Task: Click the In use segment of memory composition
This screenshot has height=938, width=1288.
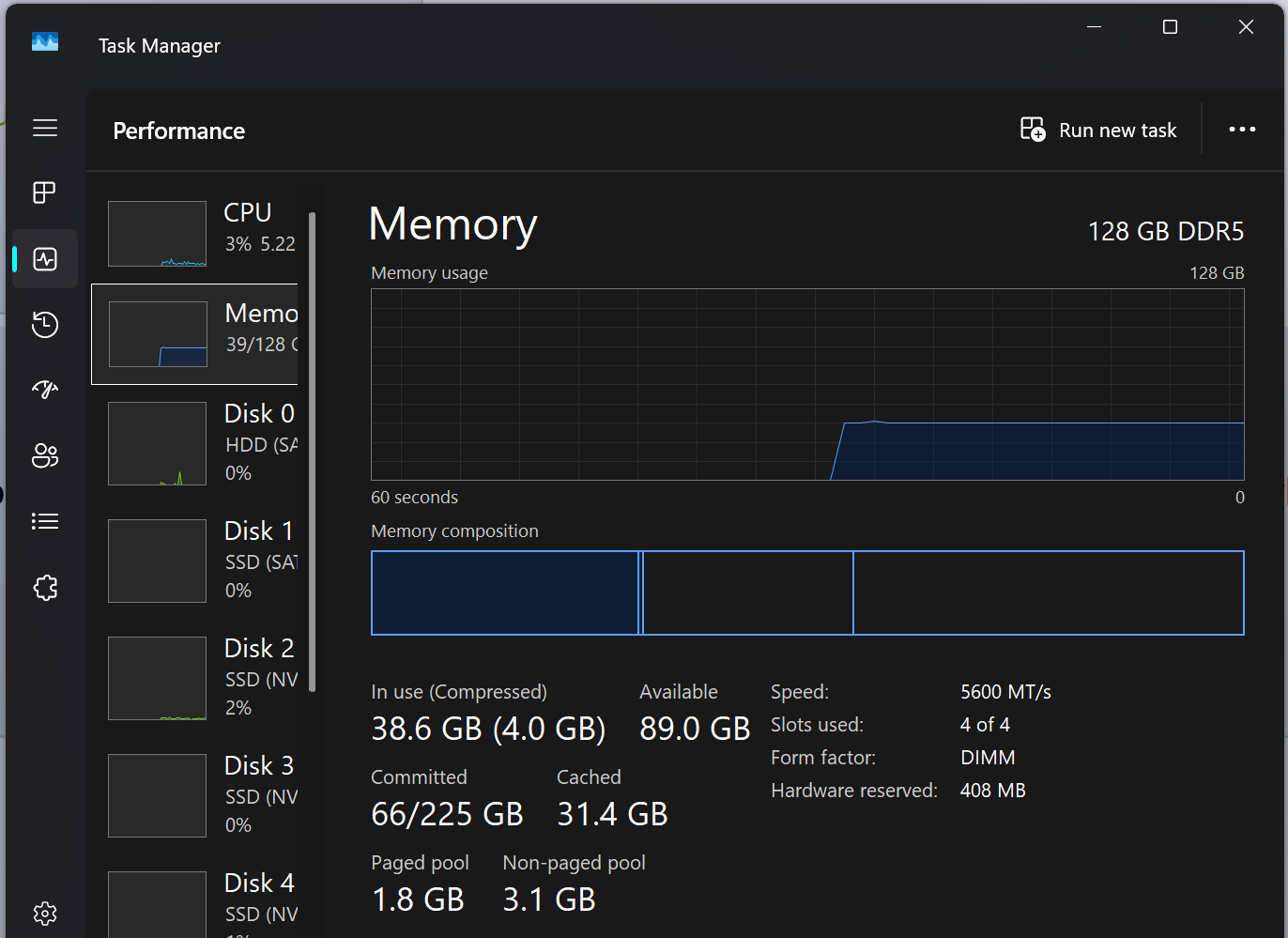Action: click(505, 592)
